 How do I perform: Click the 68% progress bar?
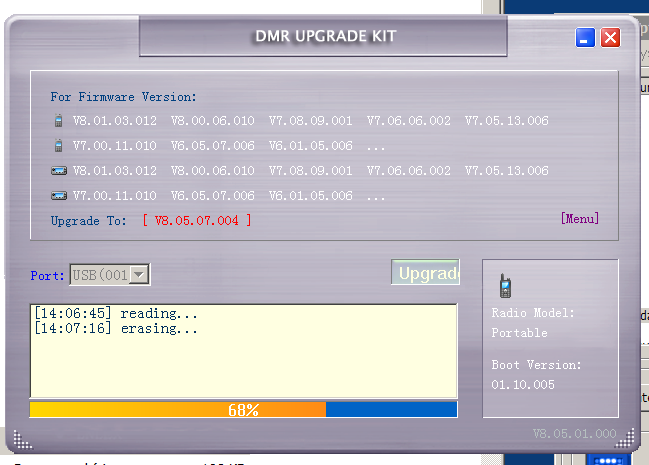(x=243, y=409)
